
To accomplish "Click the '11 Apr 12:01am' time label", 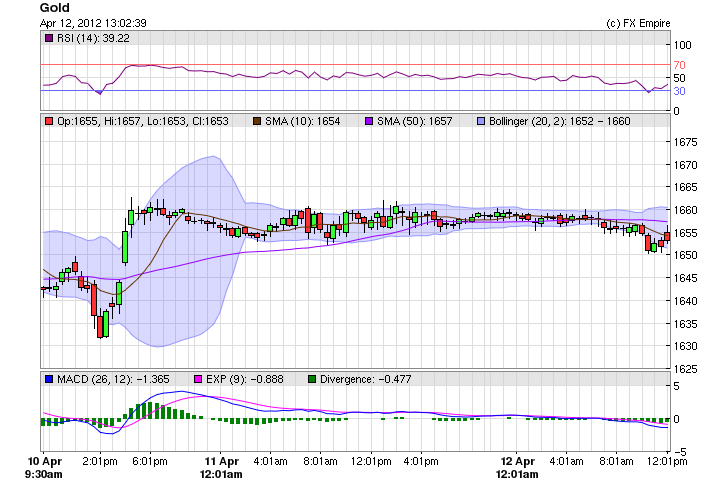I will [221, 468].
